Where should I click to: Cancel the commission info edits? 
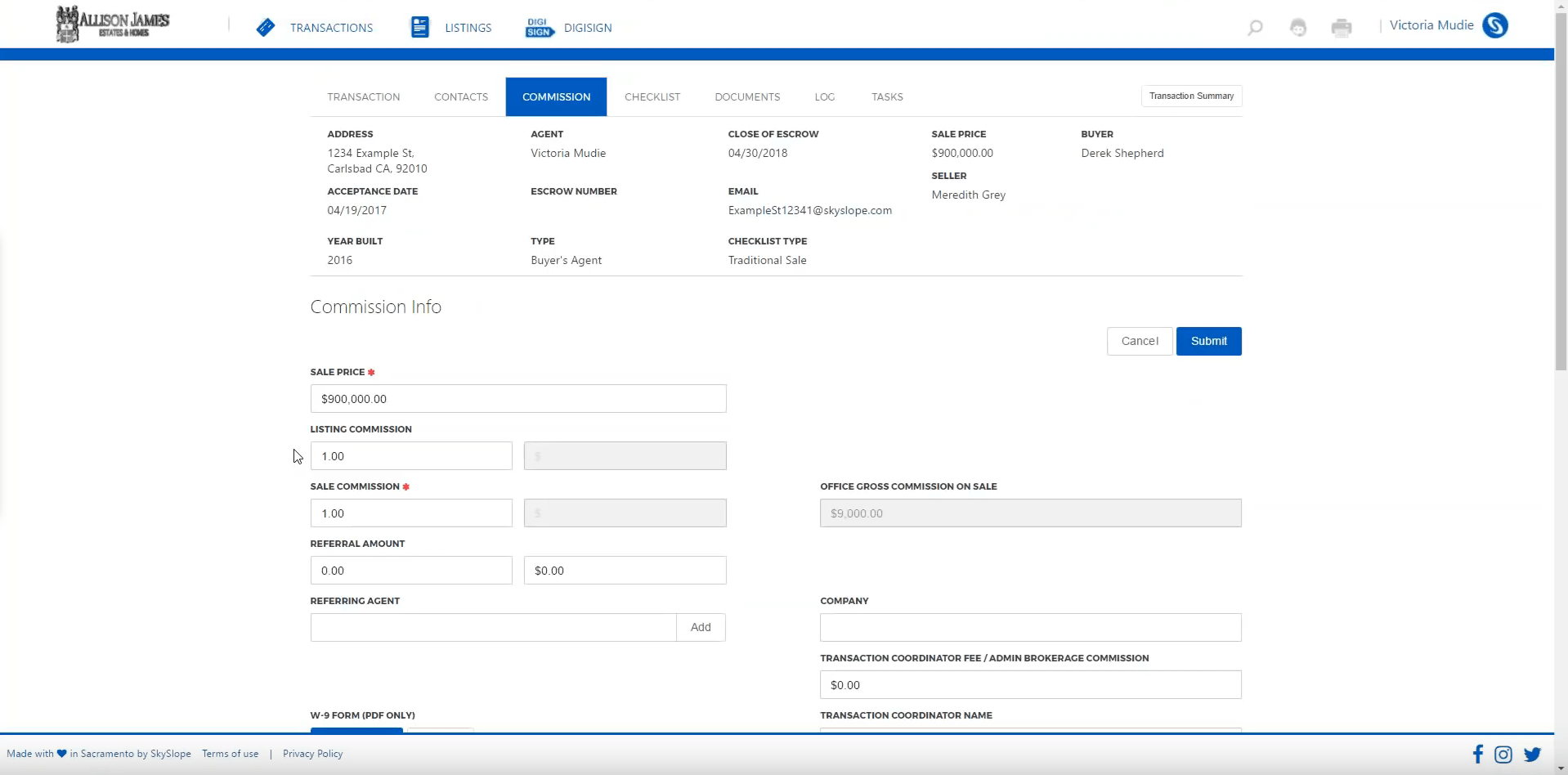[1140, 341]
